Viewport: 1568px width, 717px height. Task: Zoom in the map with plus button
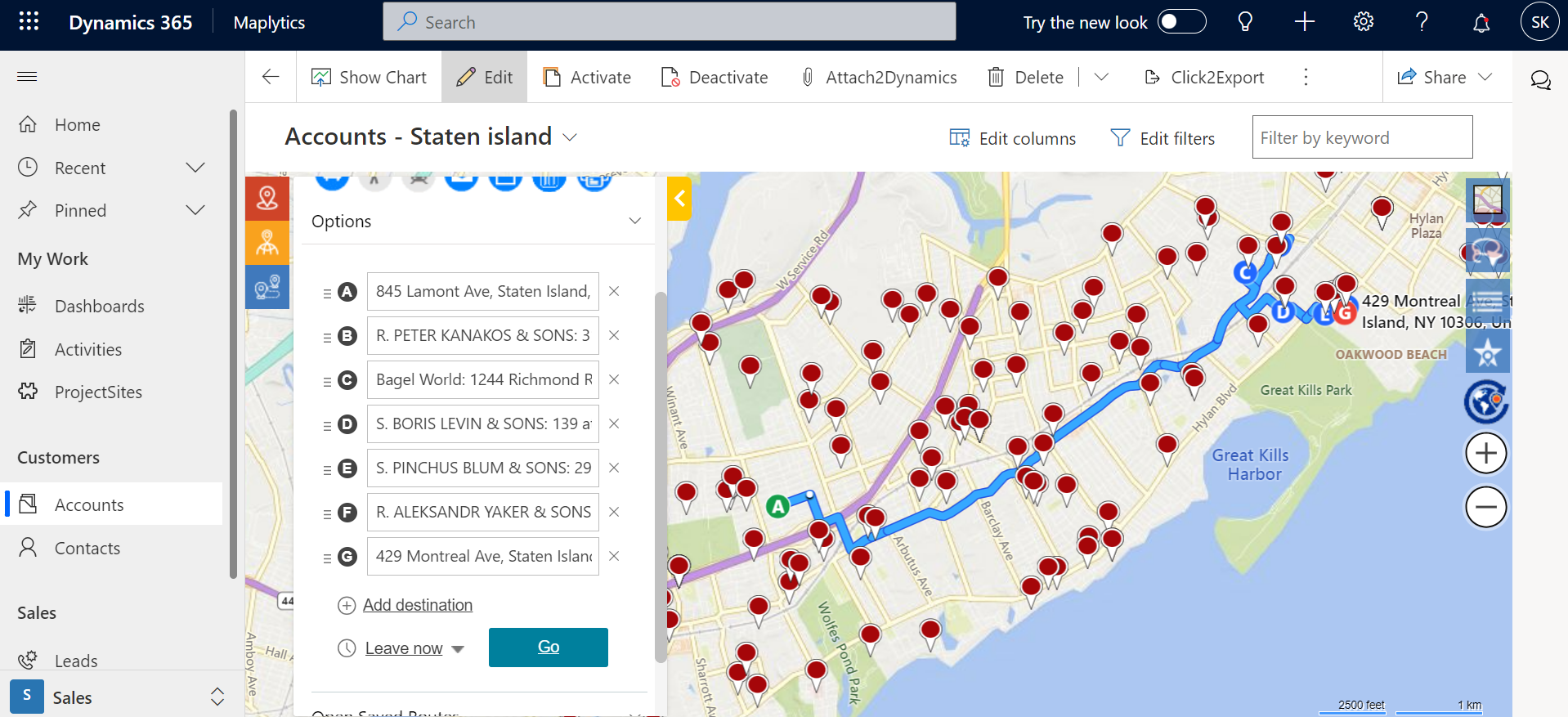1486,453
